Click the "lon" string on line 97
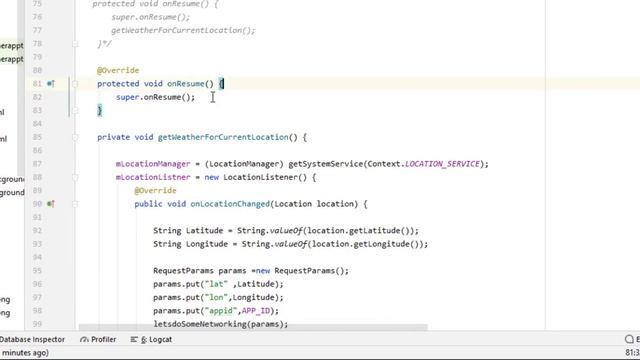This screenshot has width=640, height=360. pos(216,298)
